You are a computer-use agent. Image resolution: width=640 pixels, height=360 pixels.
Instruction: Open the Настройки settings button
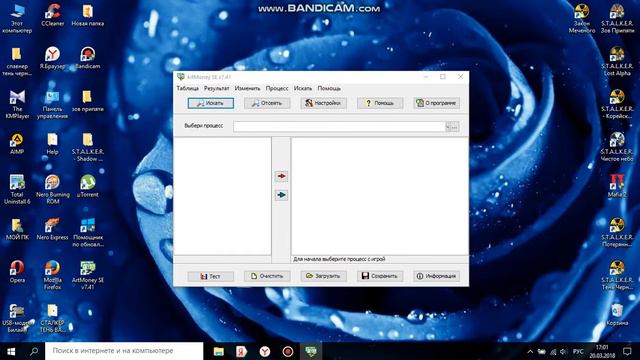323,103
